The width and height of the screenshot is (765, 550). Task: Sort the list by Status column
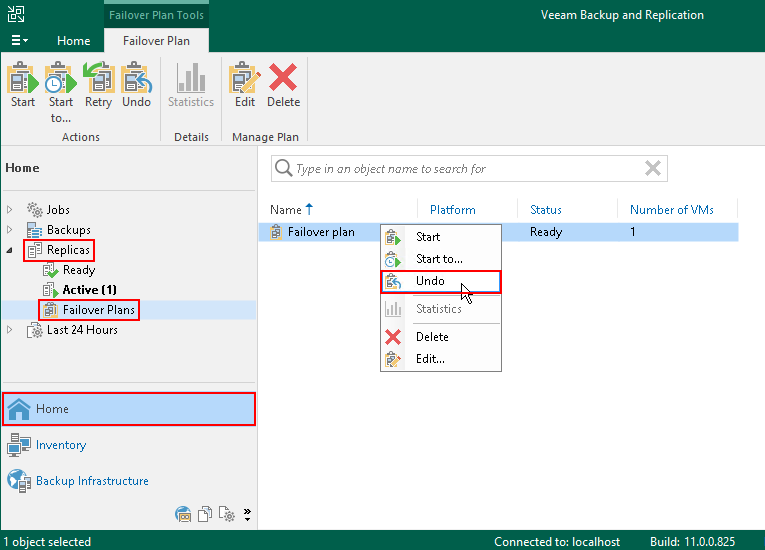click(546, 210)
